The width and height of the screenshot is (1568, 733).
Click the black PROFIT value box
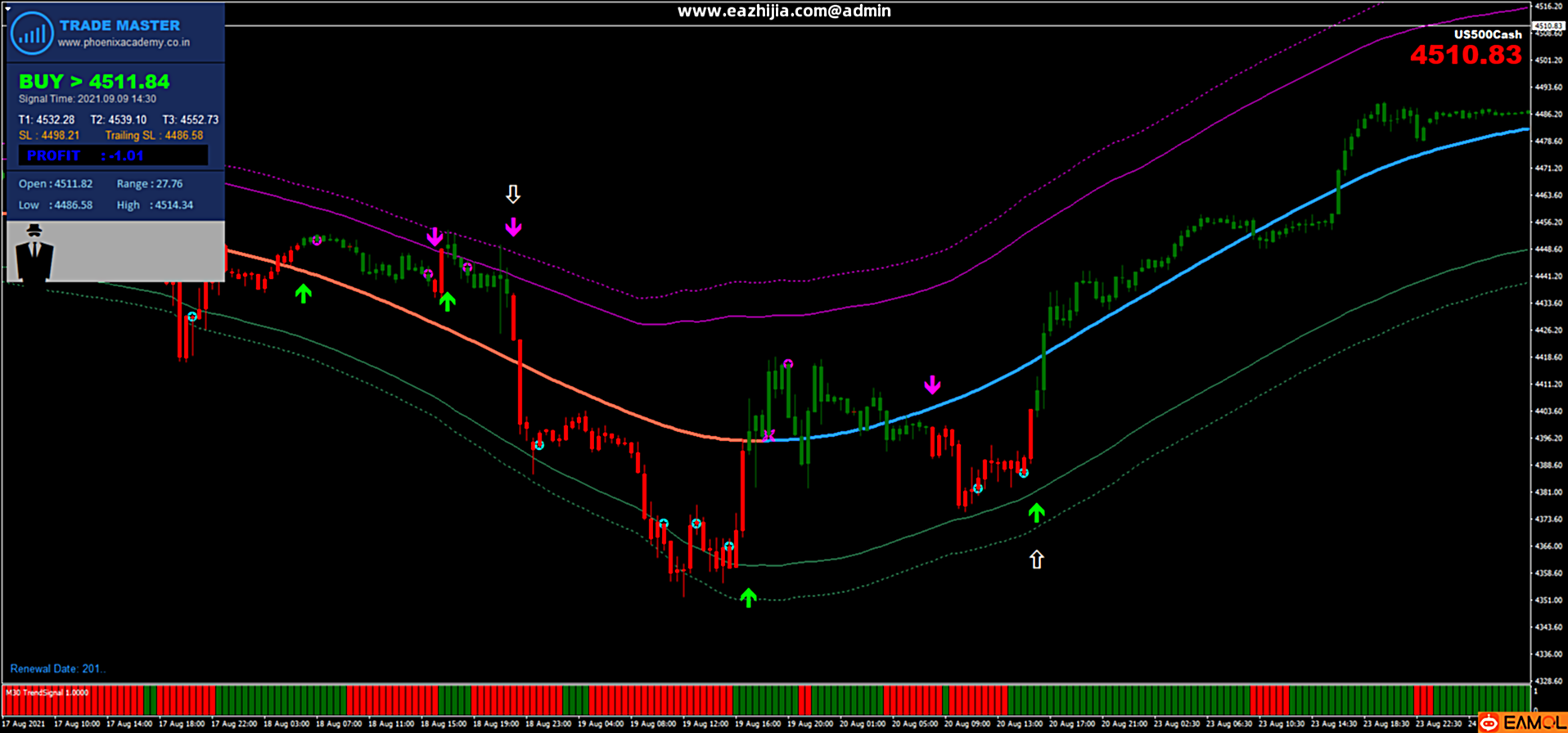pyautogui.click(x=113, y=155)
